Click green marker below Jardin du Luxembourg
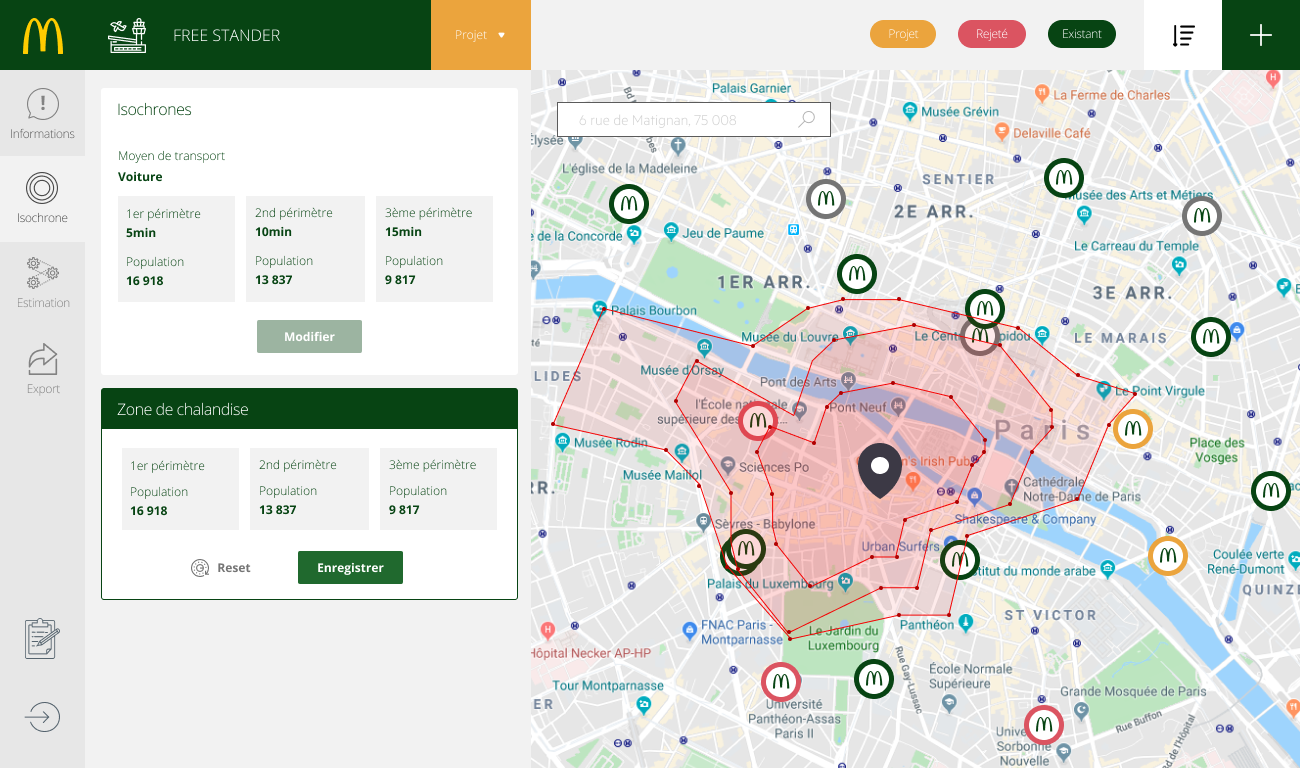 (874, 679)
